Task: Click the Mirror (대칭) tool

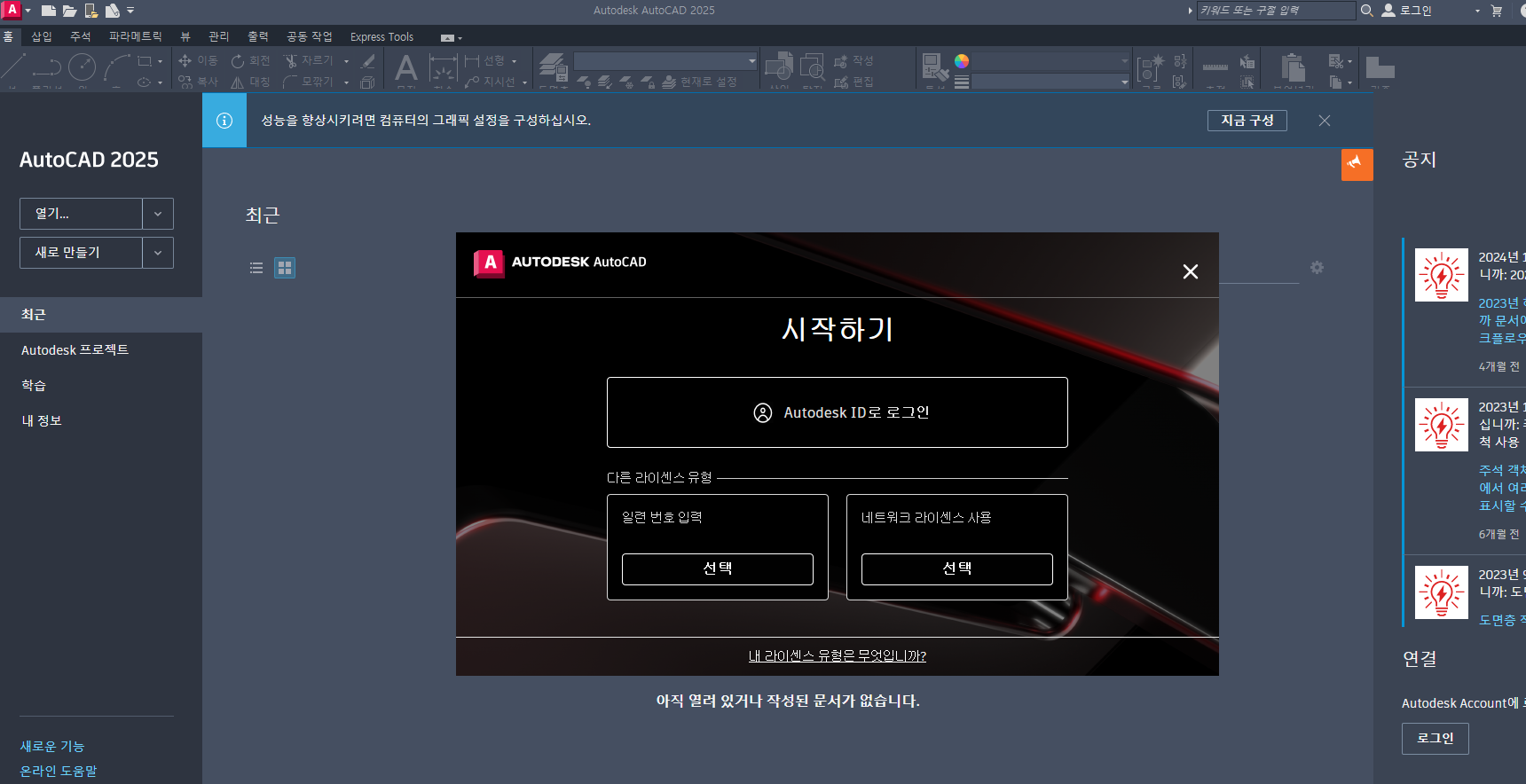Action: [250, 82]
